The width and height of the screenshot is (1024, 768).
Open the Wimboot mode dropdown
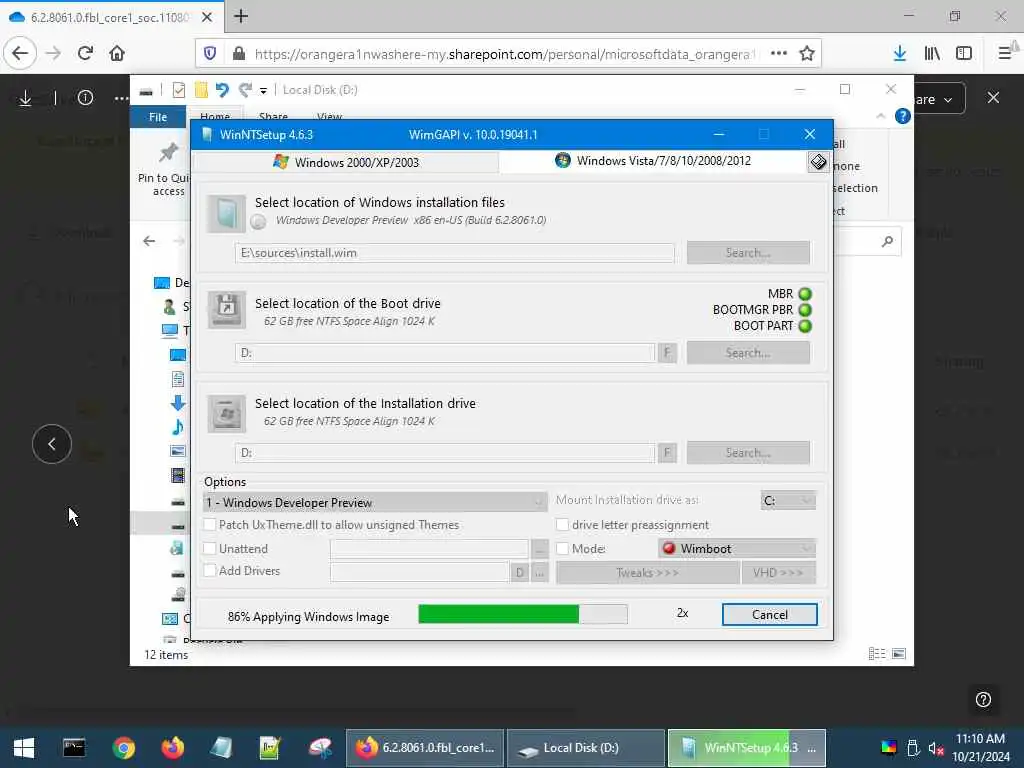pyautogui.click(x=737, y=549)
